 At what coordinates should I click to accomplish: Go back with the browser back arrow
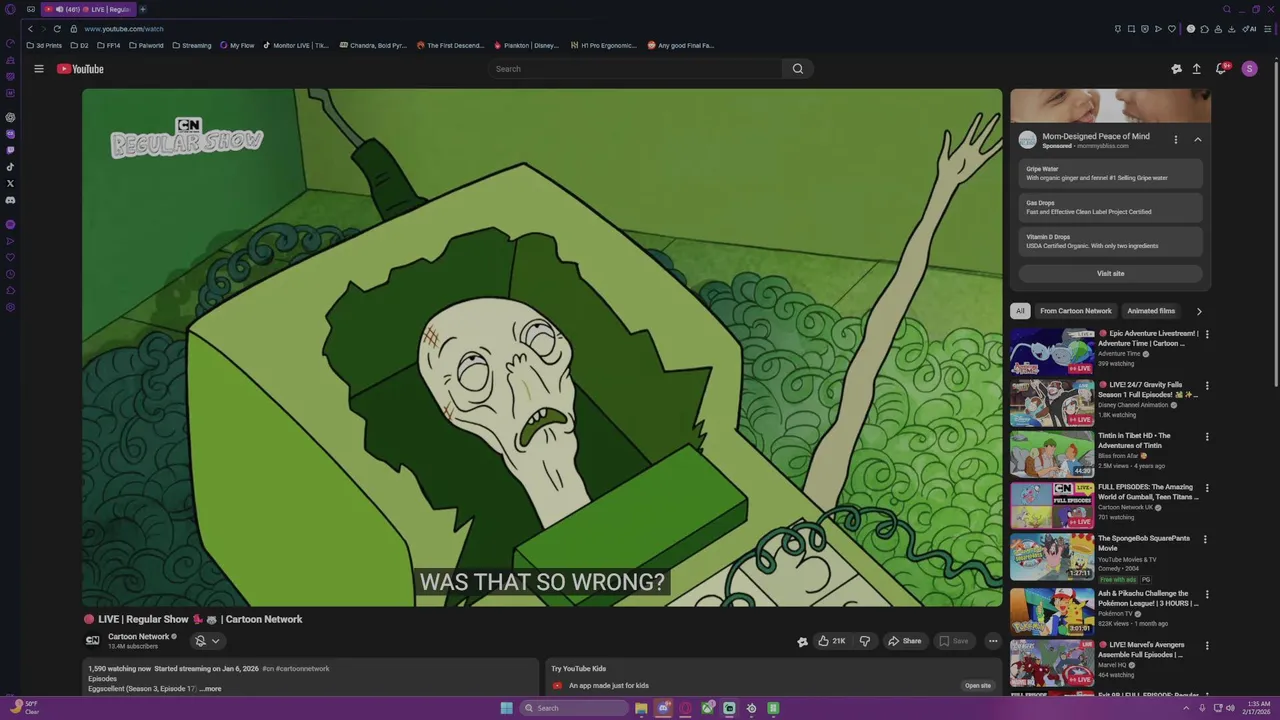click(30, 29)
